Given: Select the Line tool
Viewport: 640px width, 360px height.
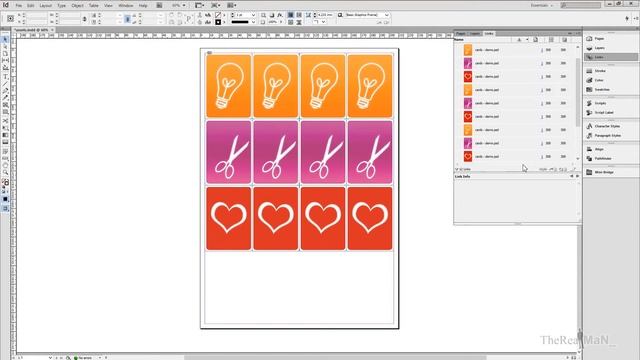Looking at the screenshot, I should (x=5, y=84).
